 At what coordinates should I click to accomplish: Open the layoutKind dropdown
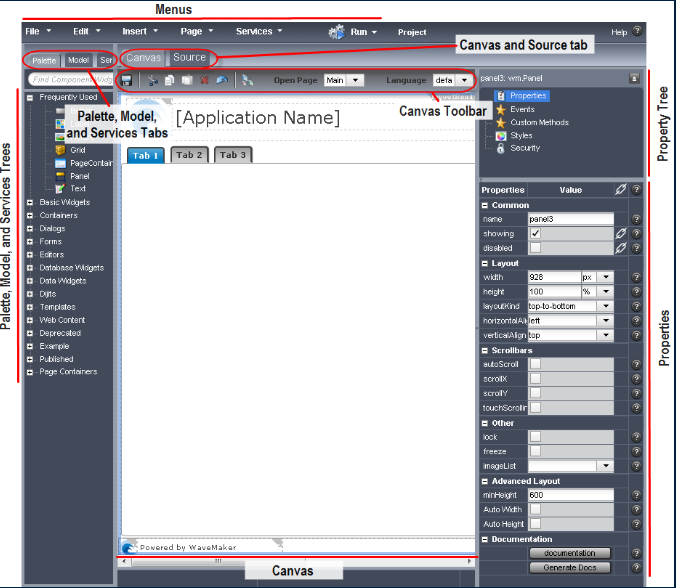tap(605, 306)
